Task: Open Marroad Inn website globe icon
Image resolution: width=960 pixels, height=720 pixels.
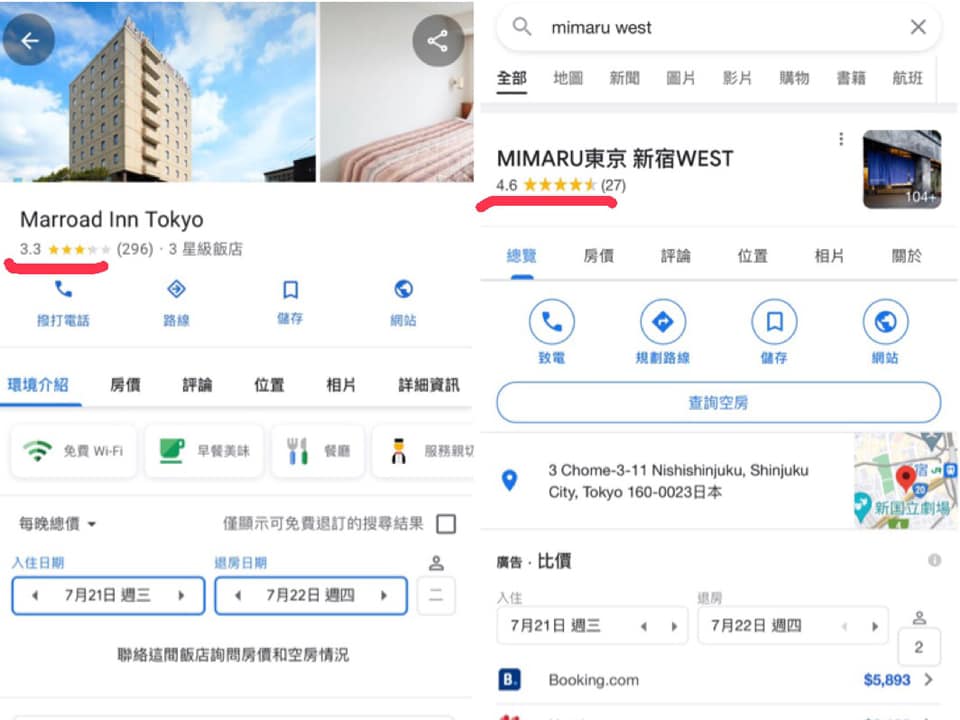Action: pyautogui.click(x=404, y=291)
